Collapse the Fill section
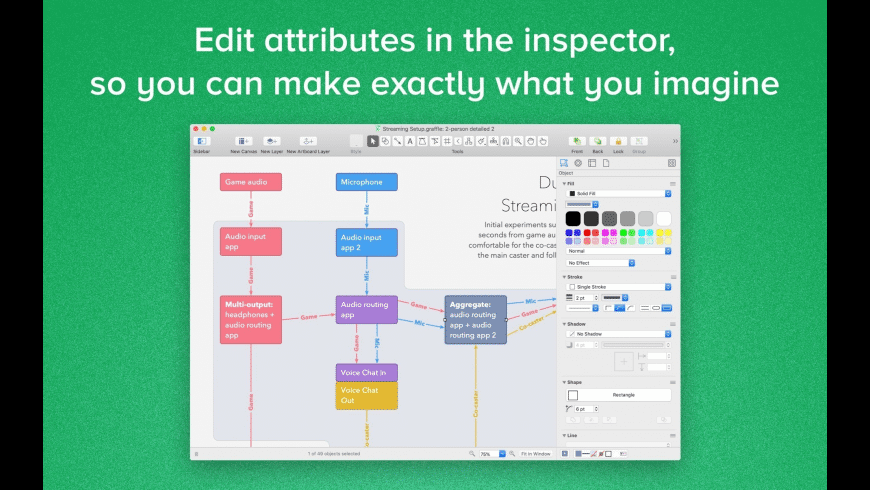This screenshot has width=870, height=490. pyautogui.click(x=564, y=184)
